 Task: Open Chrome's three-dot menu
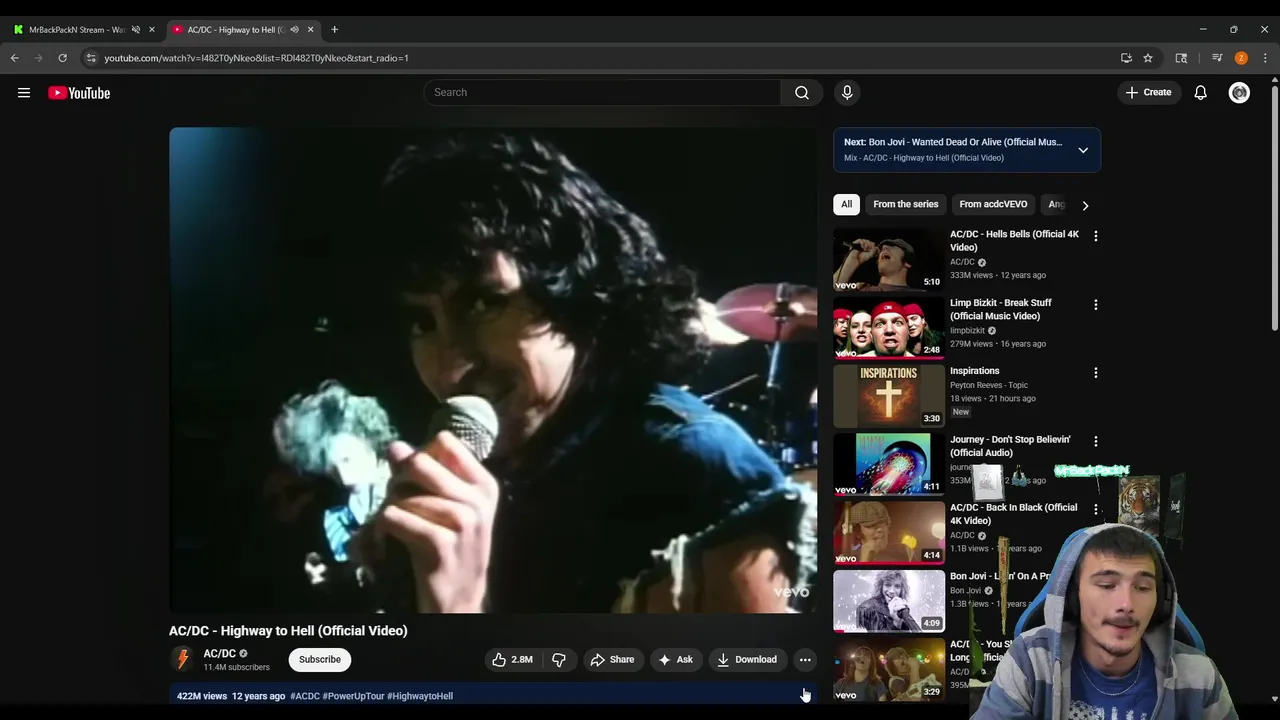[1265, 58]
